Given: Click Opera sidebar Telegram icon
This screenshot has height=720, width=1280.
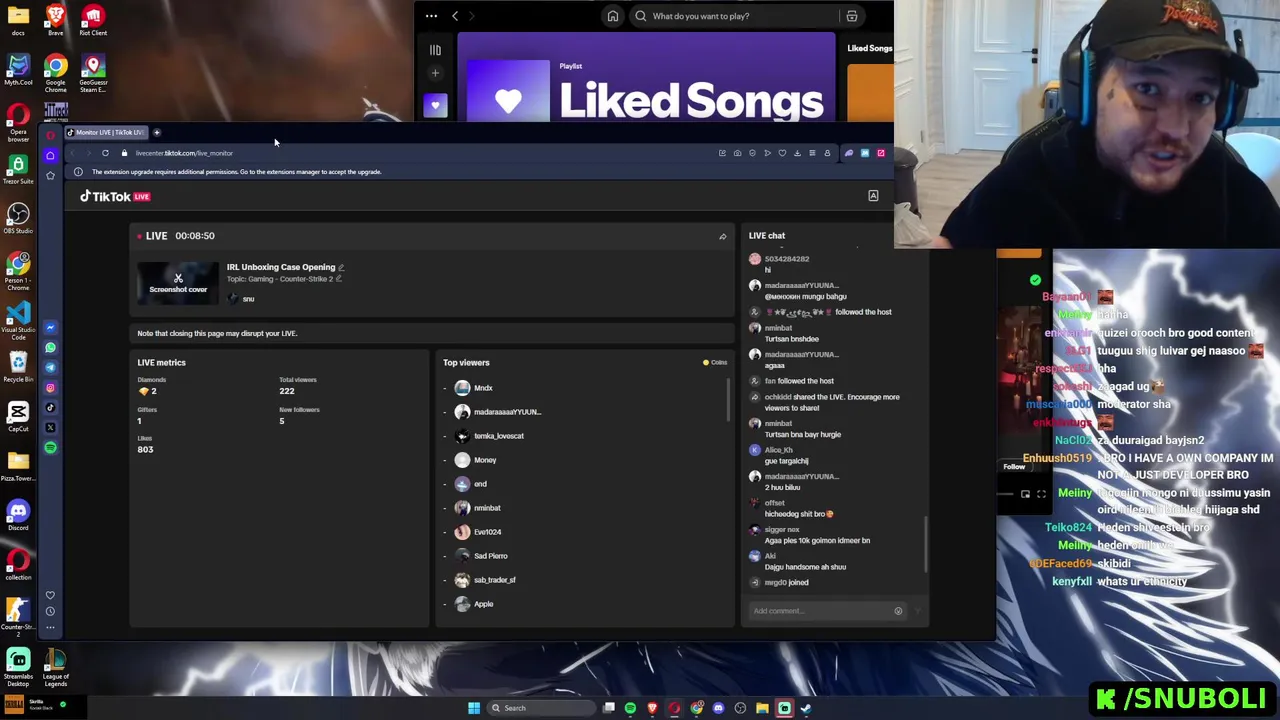Looking at the screenshot, I should pos(50,367).
